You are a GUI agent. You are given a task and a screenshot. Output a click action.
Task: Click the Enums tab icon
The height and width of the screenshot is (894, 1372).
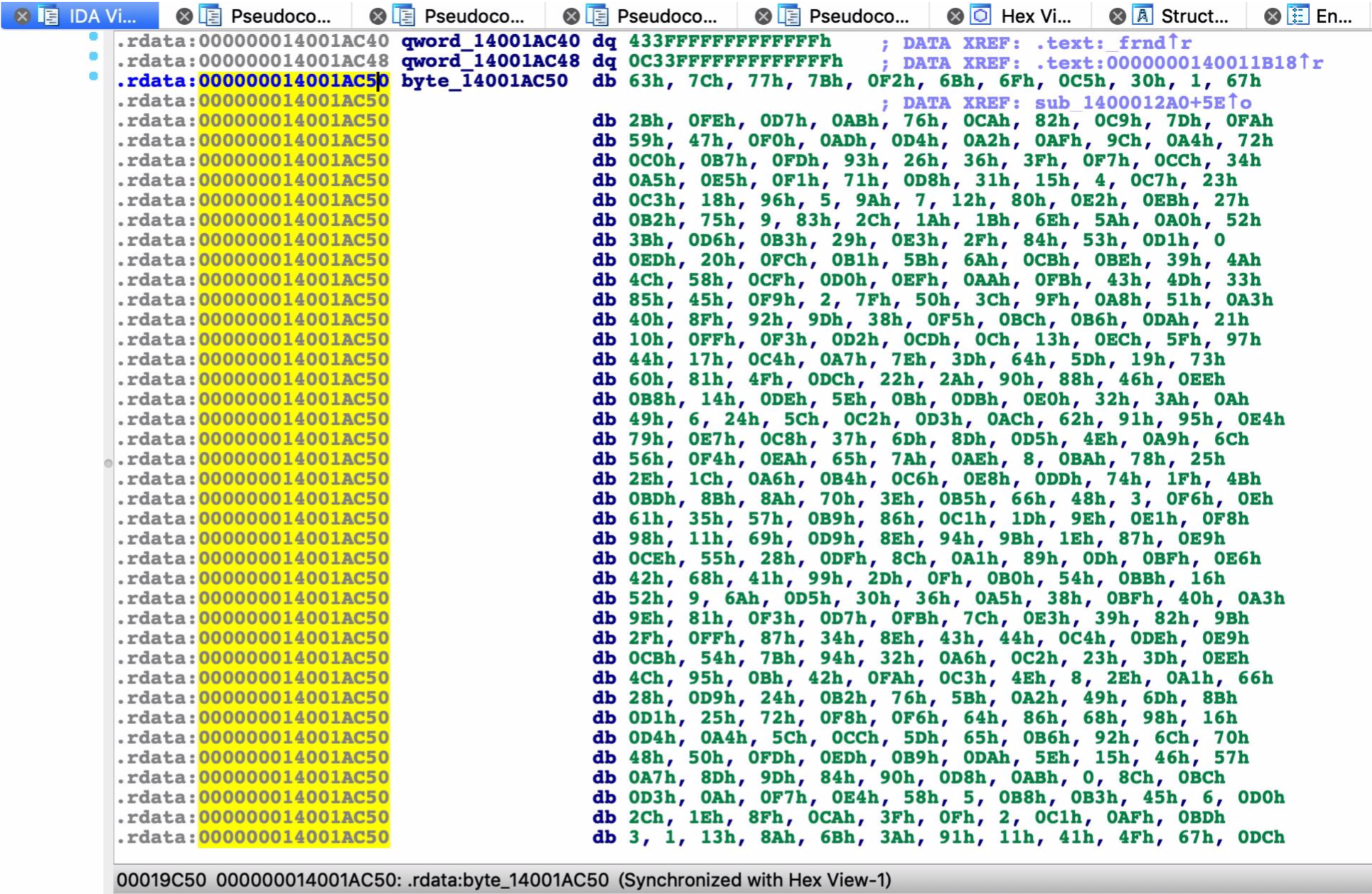pyautogui.click(x=1297, y=16)
